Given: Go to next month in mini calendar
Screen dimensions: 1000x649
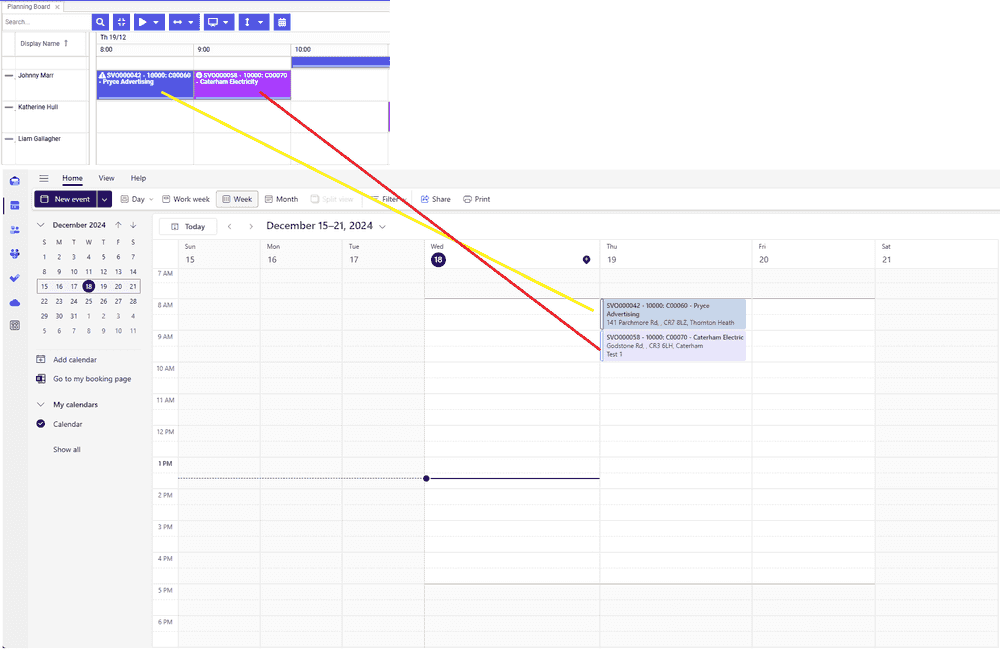Looking at the screenshot, I should [x=133, y=225].
